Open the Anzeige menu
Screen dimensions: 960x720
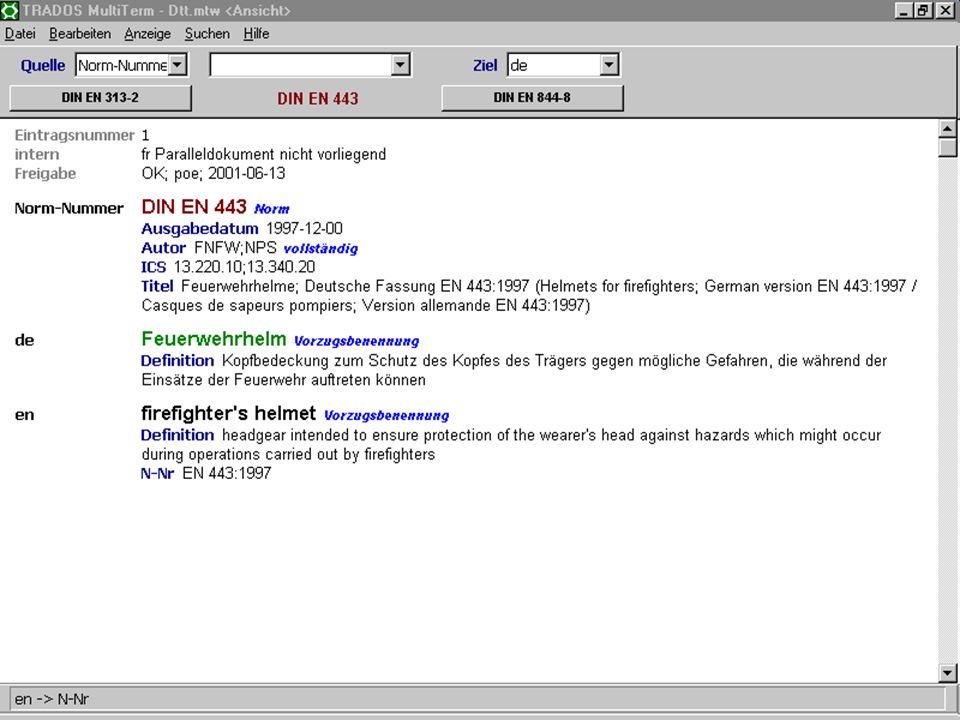148,34
